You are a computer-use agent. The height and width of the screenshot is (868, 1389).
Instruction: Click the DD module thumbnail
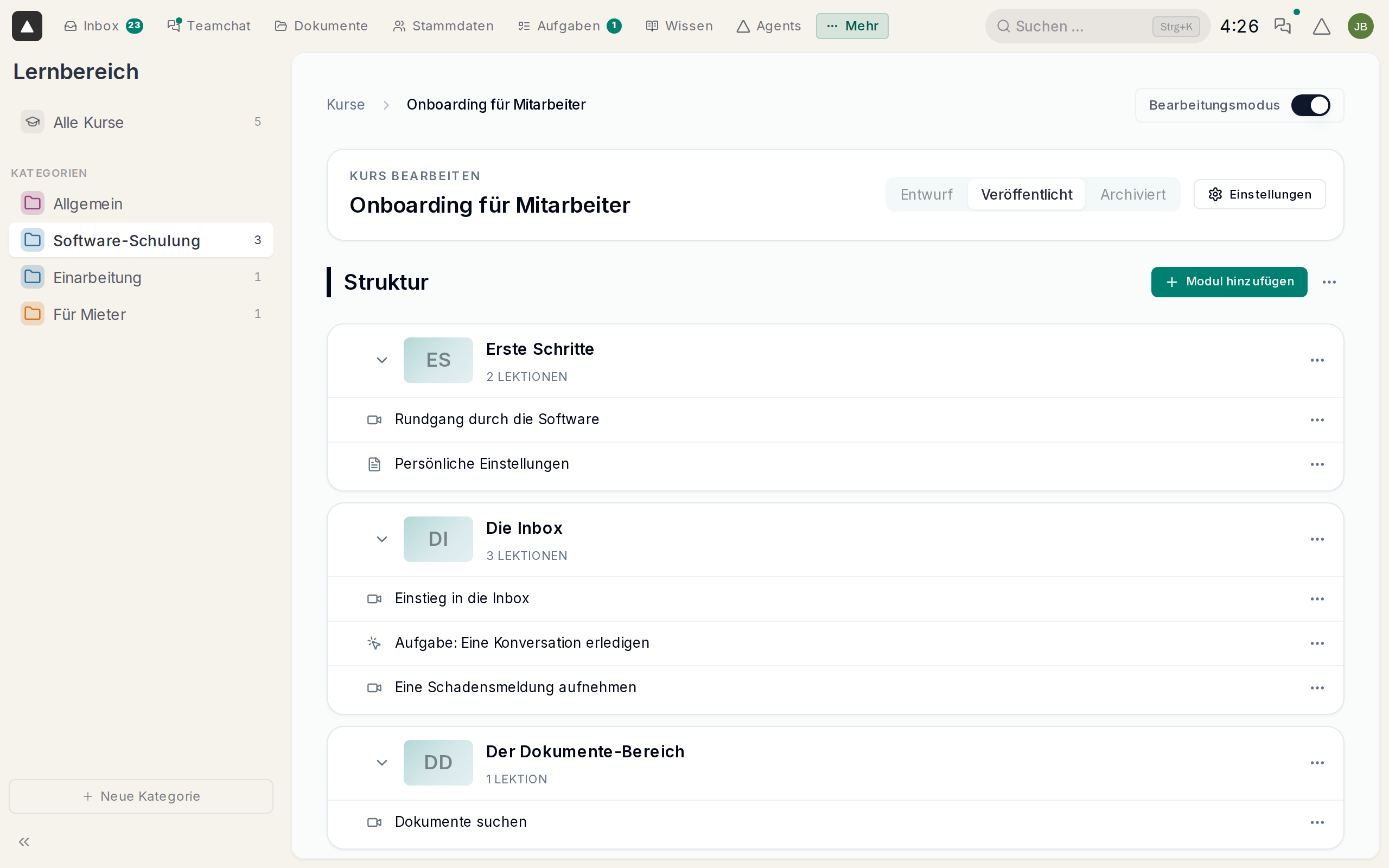point(438,762)
